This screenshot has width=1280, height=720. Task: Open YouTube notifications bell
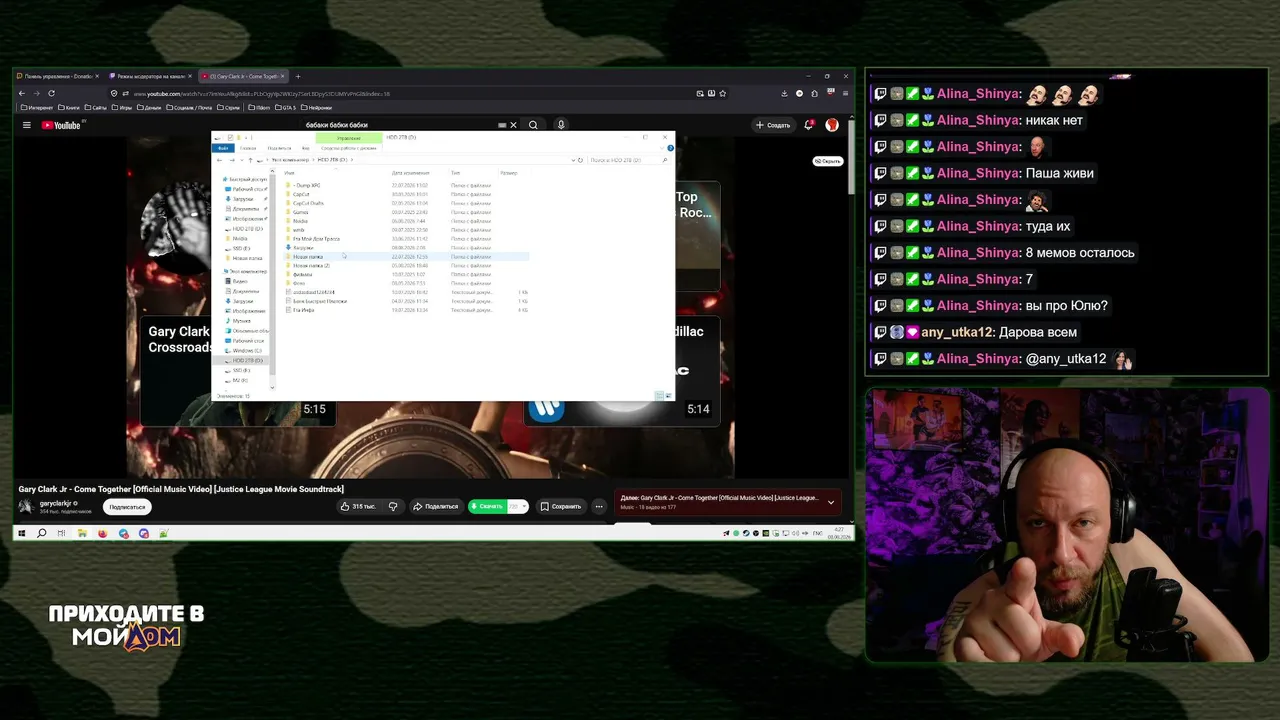point(809,125)
